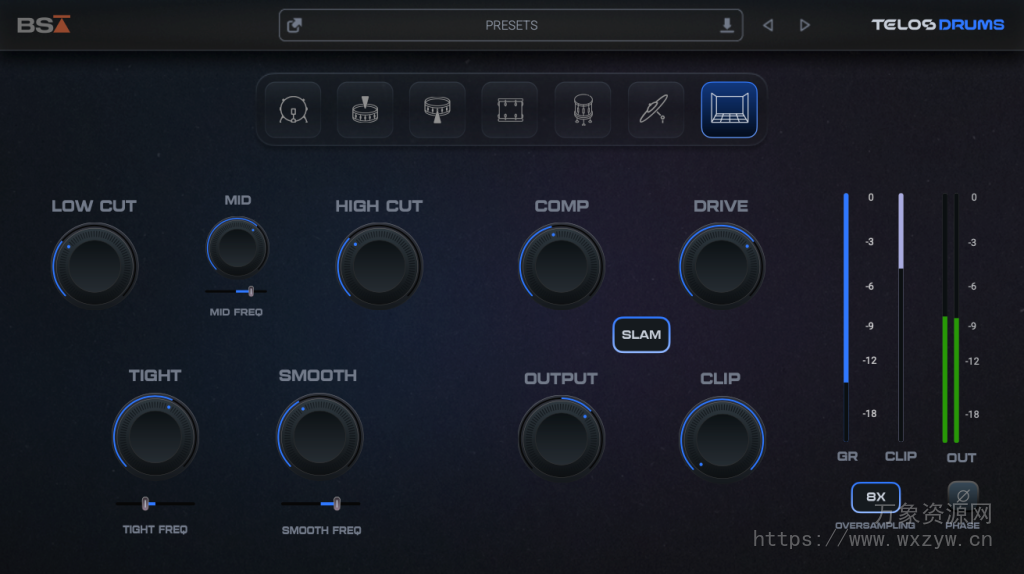Click the CLIP level meter
Viewport: 1024px width, 574px height.
click(x=901, y=317)
